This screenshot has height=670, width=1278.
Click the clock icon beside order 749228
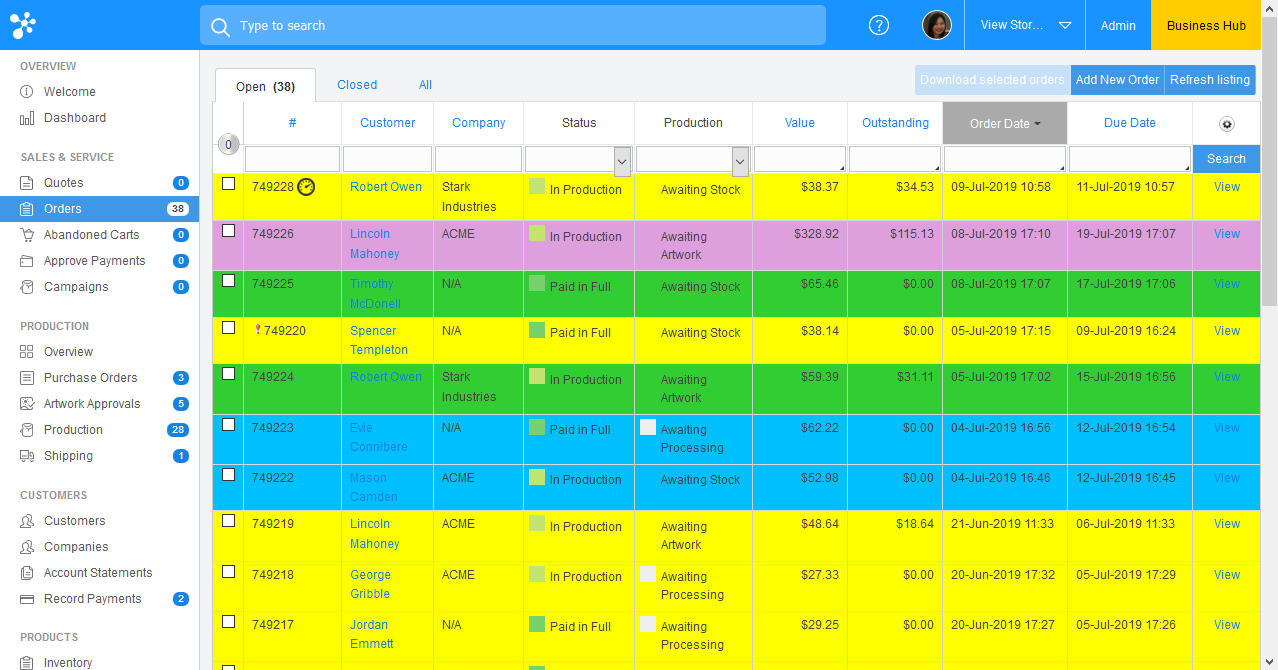click(x=306, y=187)
